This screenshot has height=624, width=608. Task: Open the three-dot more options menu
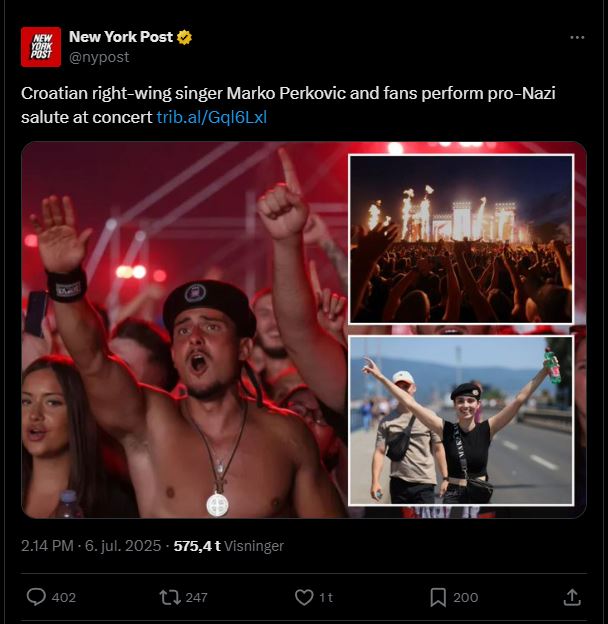coord(577,37)
